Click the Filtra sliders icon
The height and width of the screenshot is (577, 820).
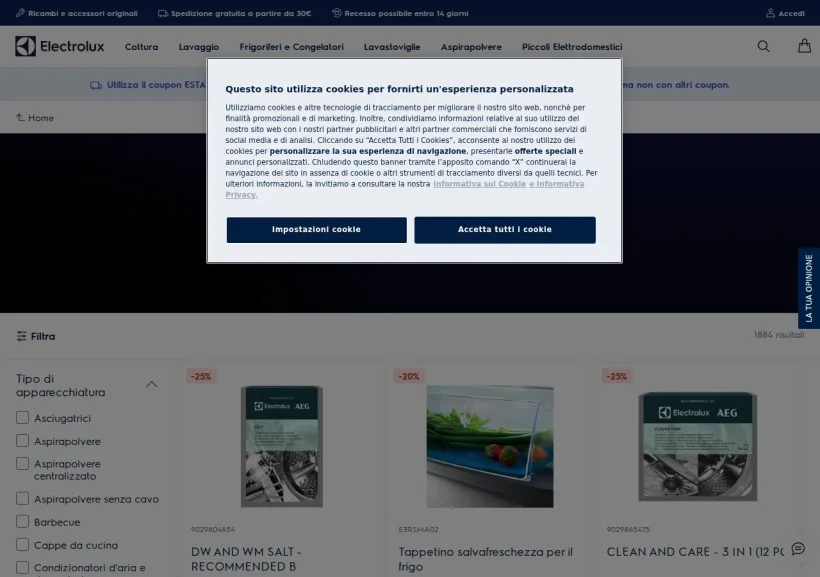(21, 336)
